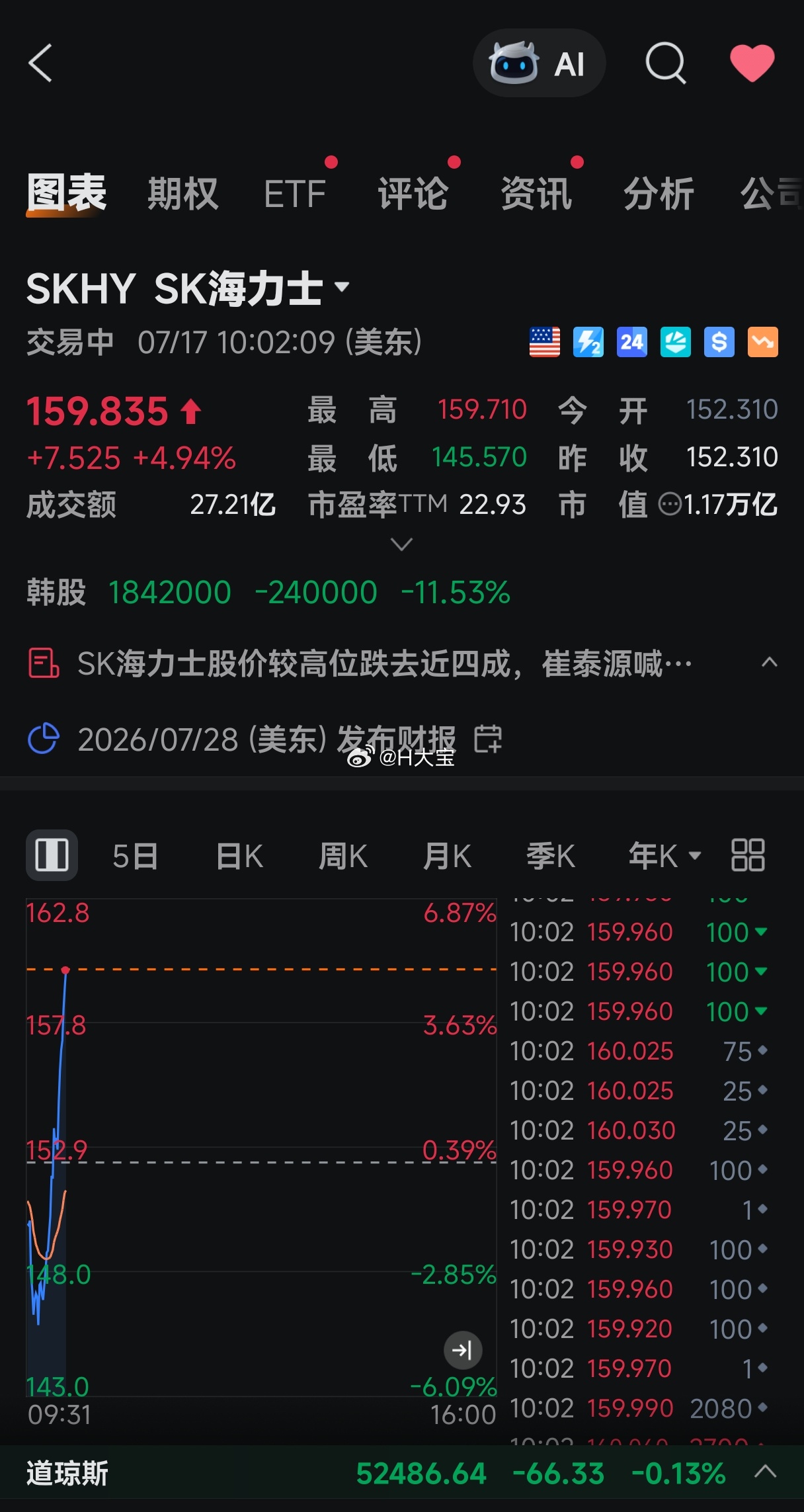Tap the tick with price 159.930
The height and width of the screenshot is (1512, 804).
[x=638, y=1249]
